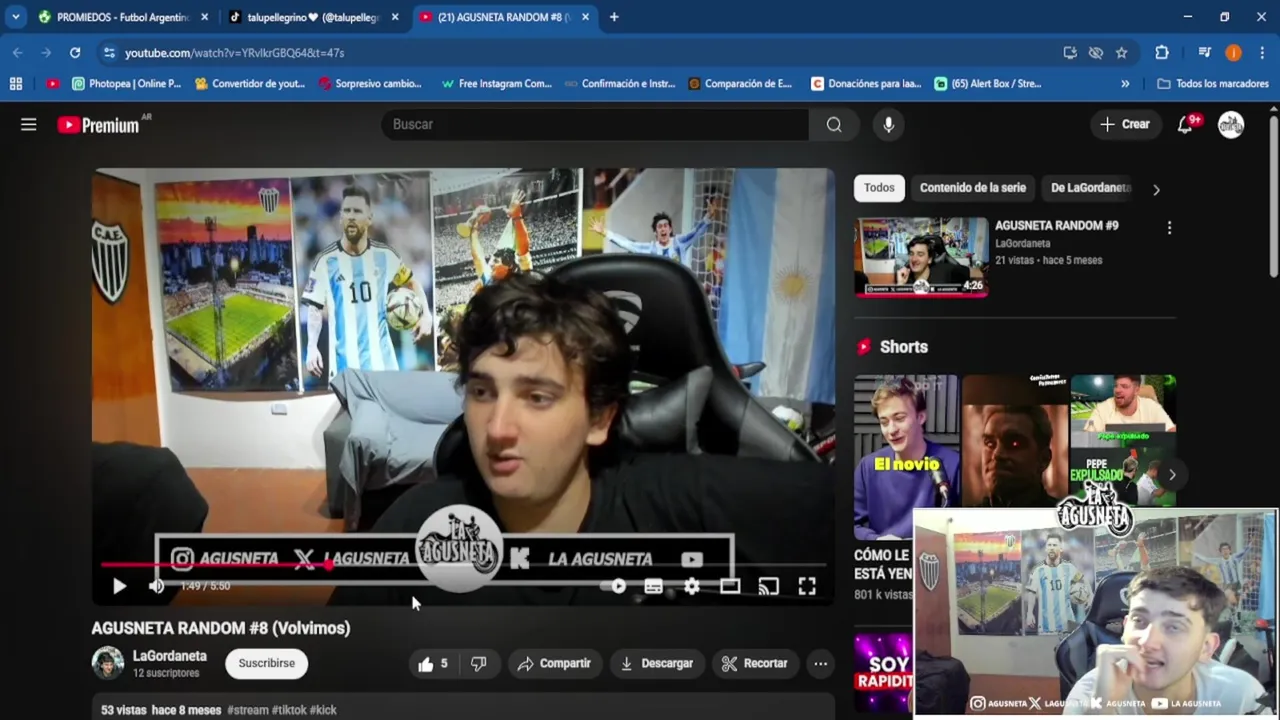This screenshot has width=1280, height=720.
Task: Focus the Buscar search field
Action: [x=595, y=124]
